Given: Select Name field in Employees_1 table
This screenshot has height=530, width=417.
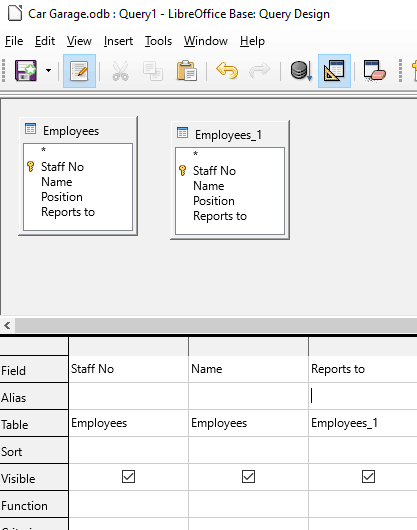Looking at the screenshot, I should point(209,186).
